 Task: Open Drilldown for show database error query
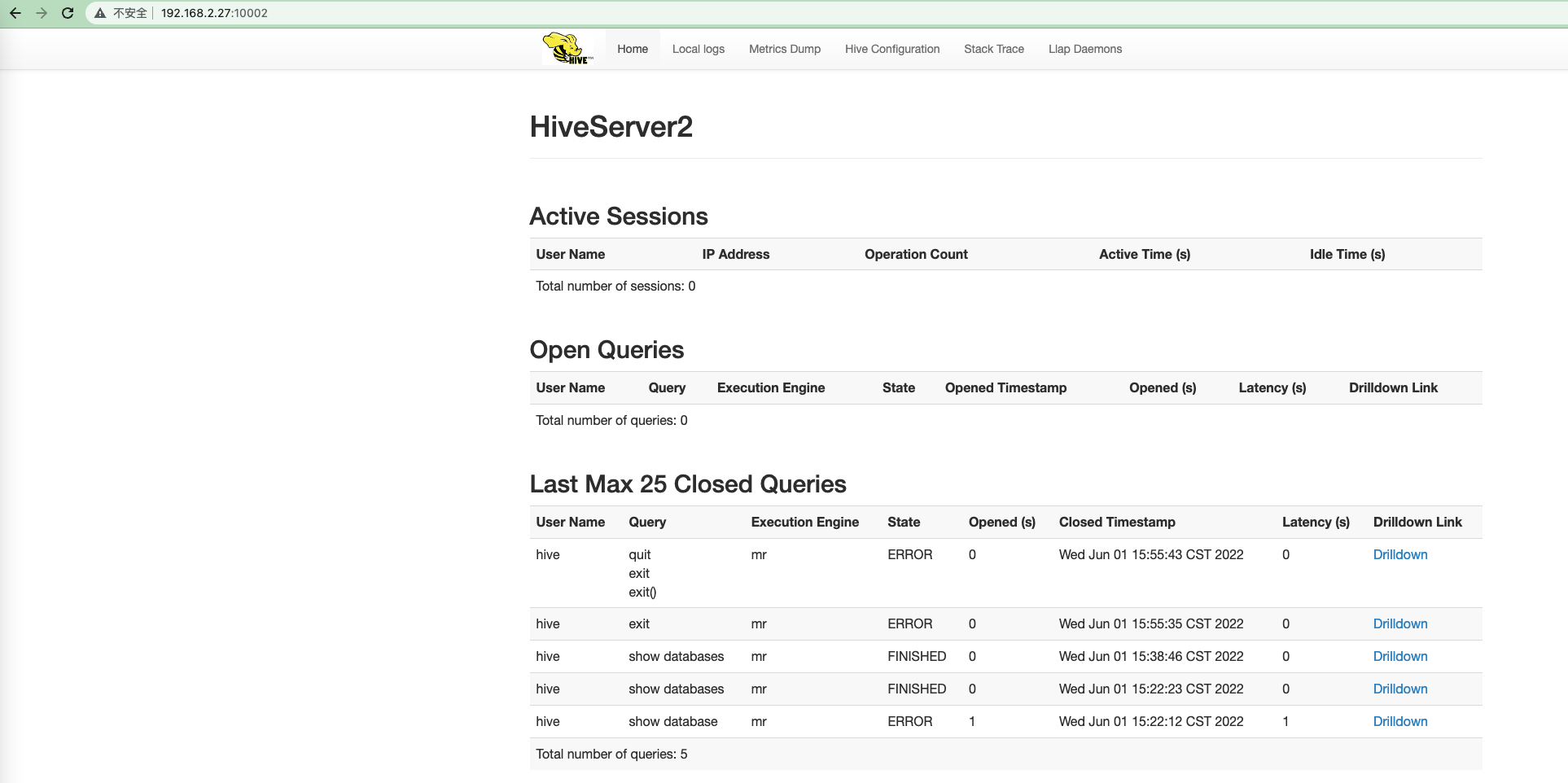[1400, 721]
